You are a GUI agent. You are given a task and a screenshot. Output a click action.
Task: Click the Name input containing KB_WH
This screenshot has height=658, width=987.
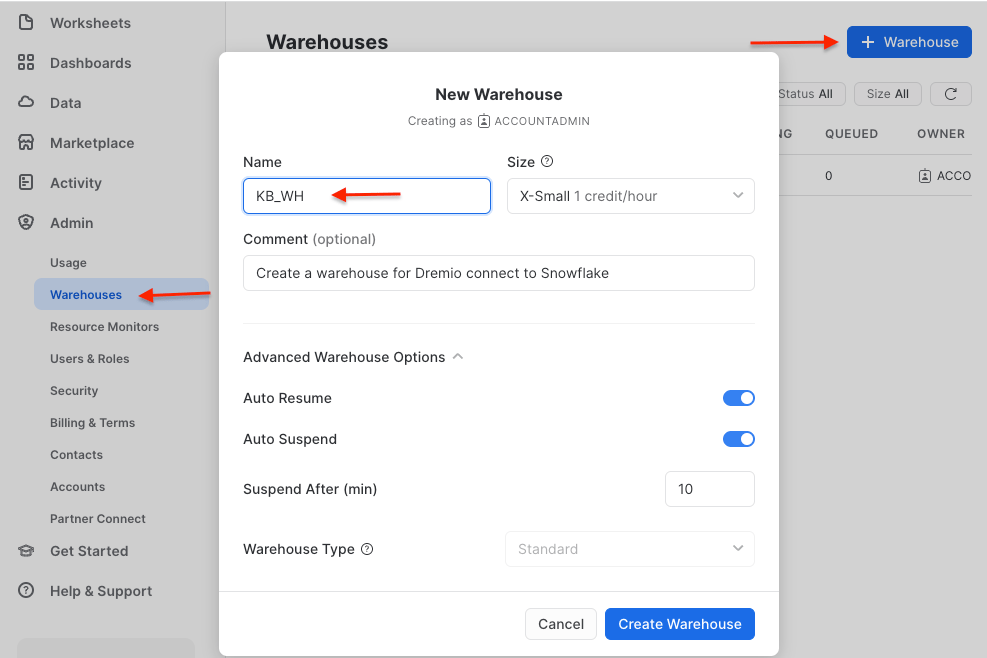point(366,196)
